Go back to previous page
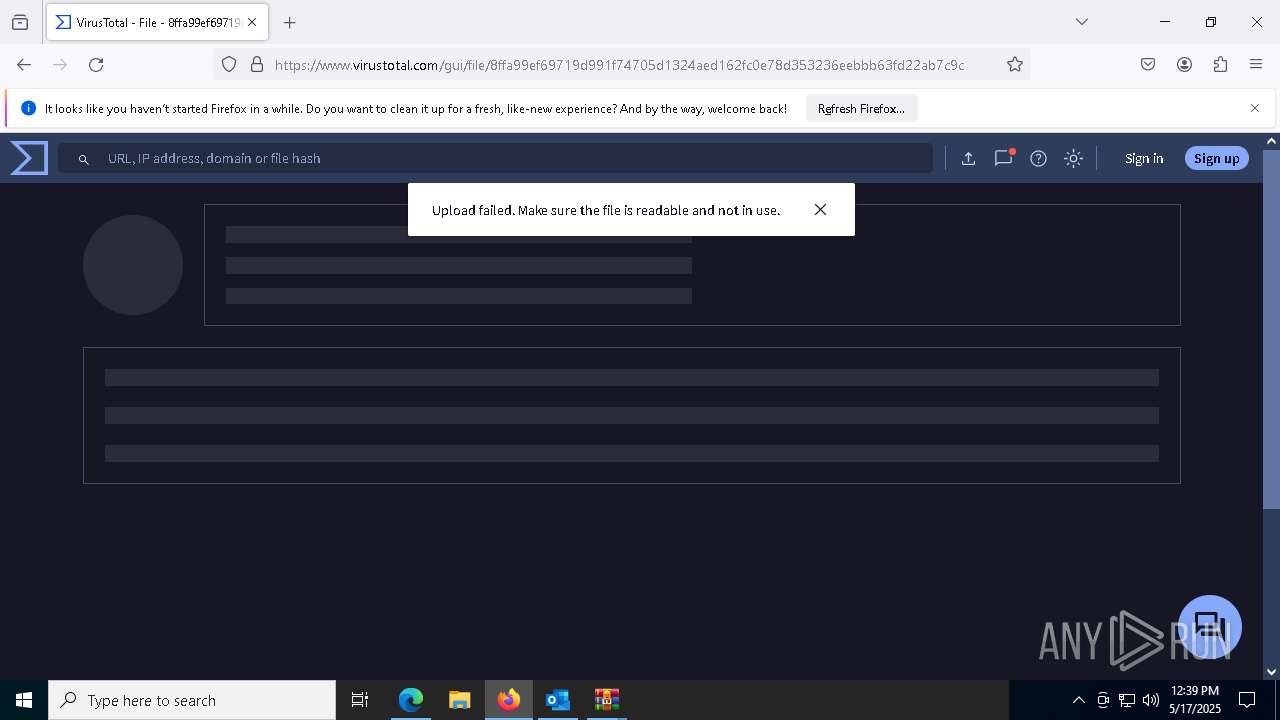The width and height of the screenshot is (1280, 720). click(24, 64)
